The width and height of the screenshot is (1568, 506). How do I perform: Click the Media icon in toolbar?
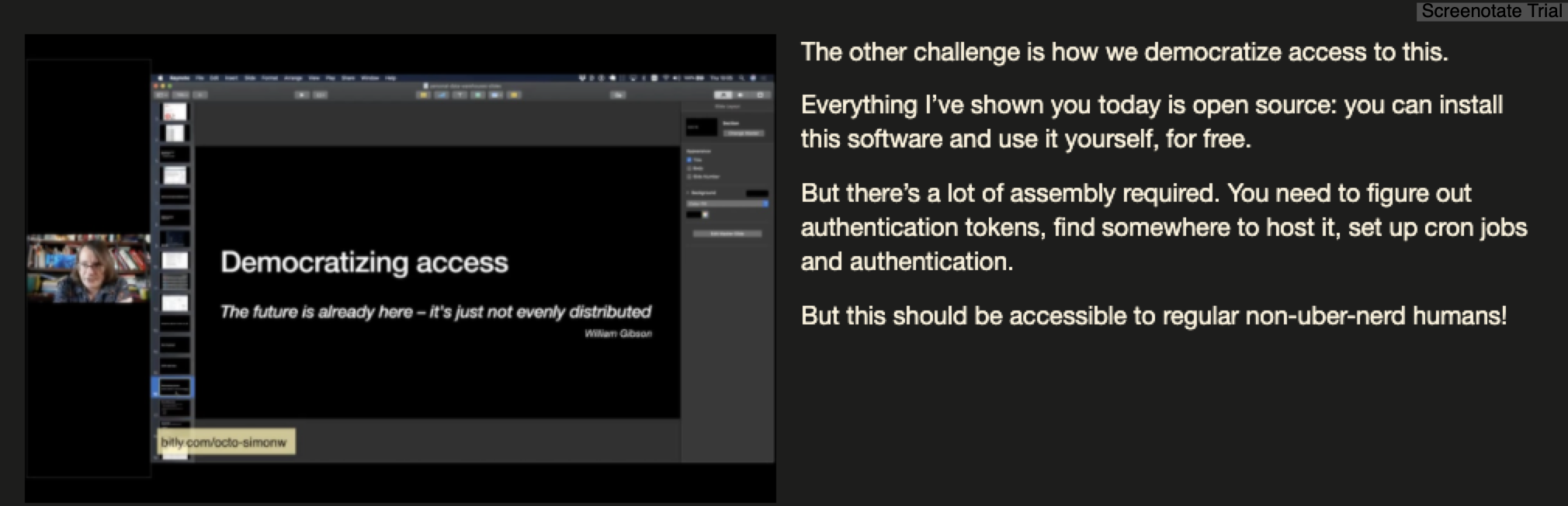click(x=495, y=95)
